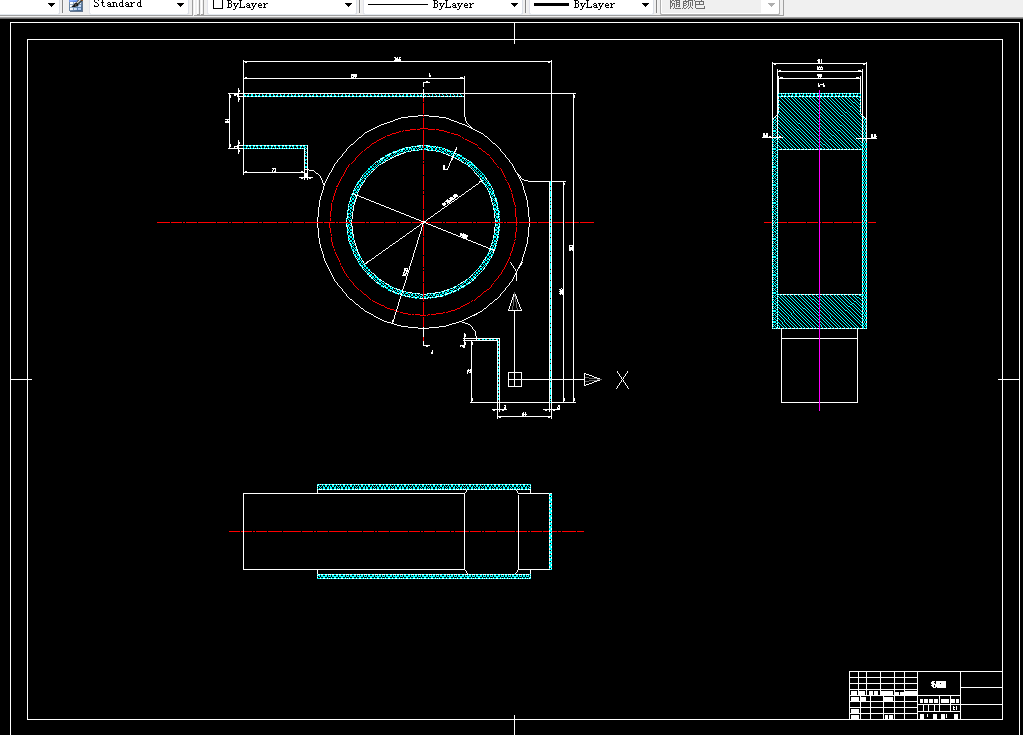
Task: Select the UCS Y-axis arrowhead
Action: (x=515, y=302)
